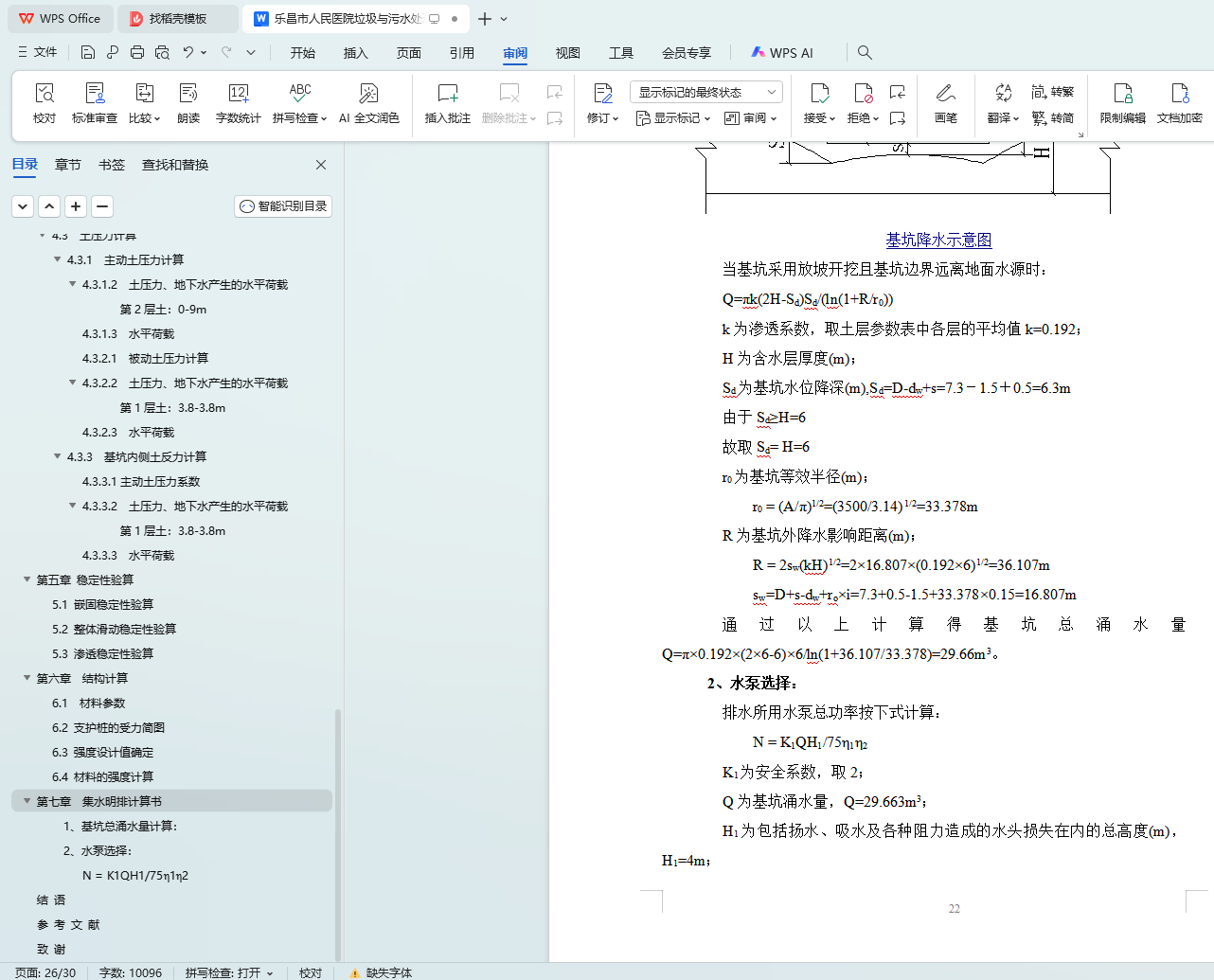Click the print icon in quick access toolbar
This screenshot has width=1214, height=980.
pos(137,52)
